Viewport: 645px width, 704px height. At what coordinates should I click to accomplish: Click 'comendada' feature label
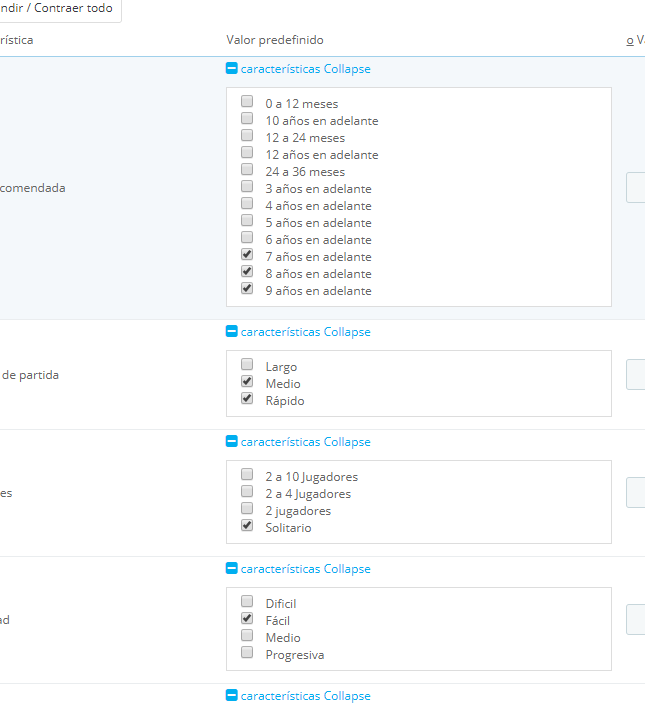[x=33, y=188]
